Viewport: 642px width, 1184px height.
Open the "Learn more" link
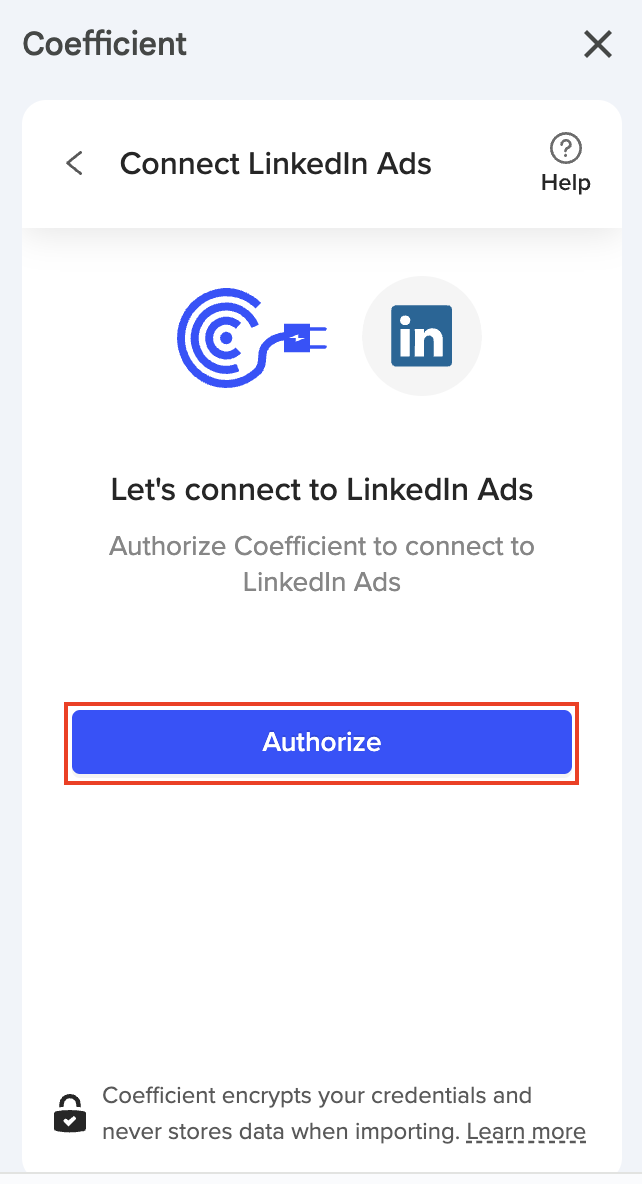point(526,1132)
